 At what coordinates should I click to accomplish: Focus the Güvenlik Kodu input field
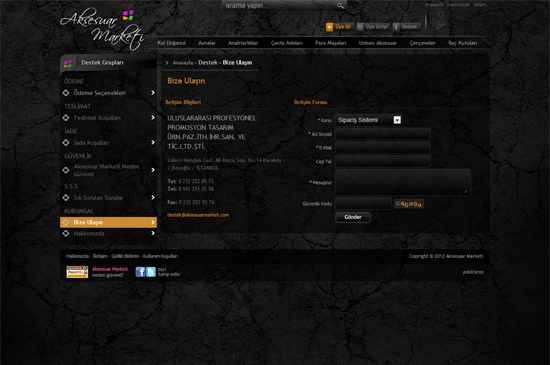pos(363,203)
